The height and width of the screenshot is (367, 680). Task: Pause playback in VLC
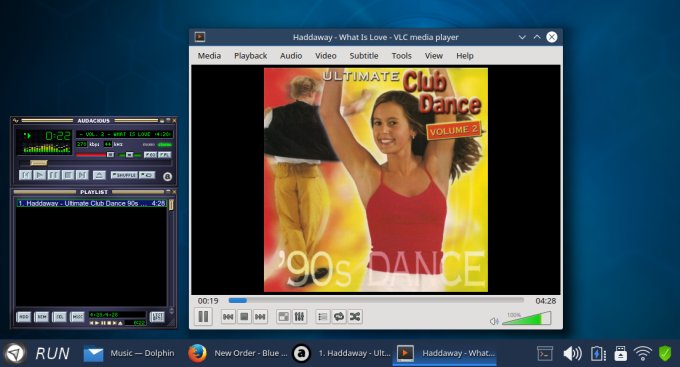point(203,317)
